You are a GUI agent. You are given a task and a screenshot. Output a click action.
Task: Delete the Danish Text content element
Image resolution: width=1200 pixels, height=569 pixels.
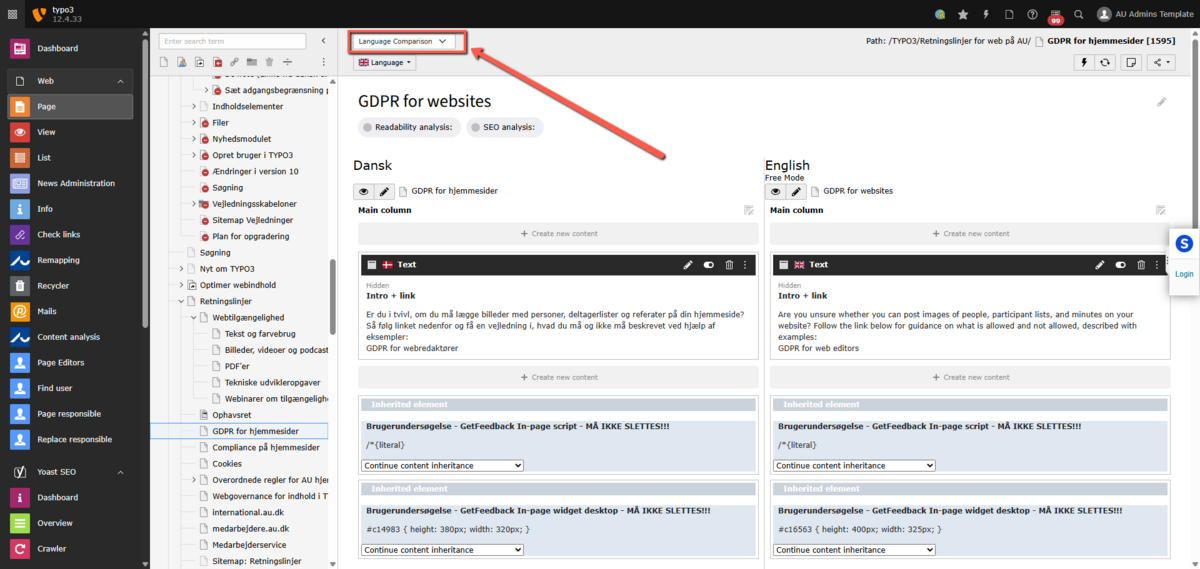point(729,265)
